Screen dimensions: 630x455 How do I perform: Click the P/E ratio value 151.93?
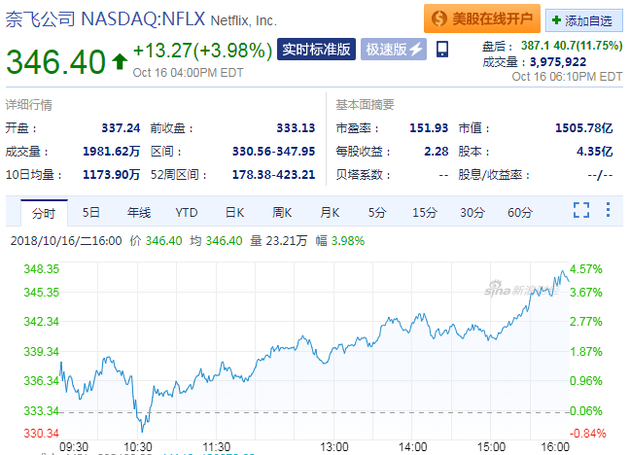click(428, 128)
